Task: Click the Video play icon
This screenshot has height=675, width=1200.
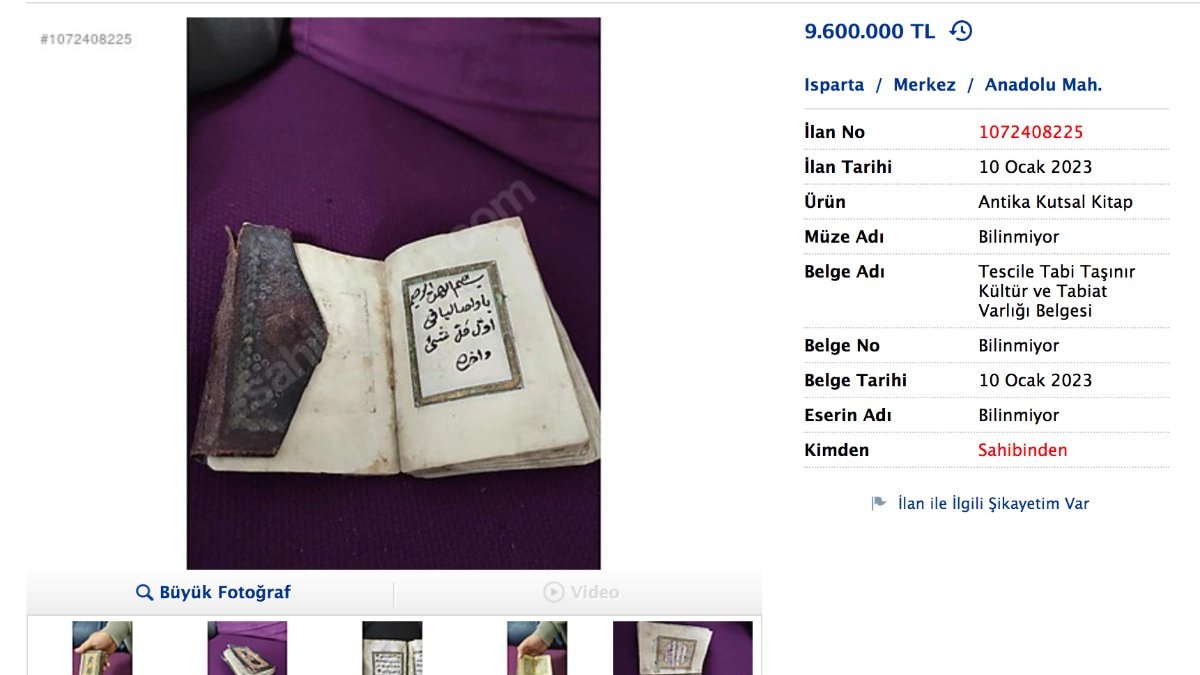Action: point(553,593)
